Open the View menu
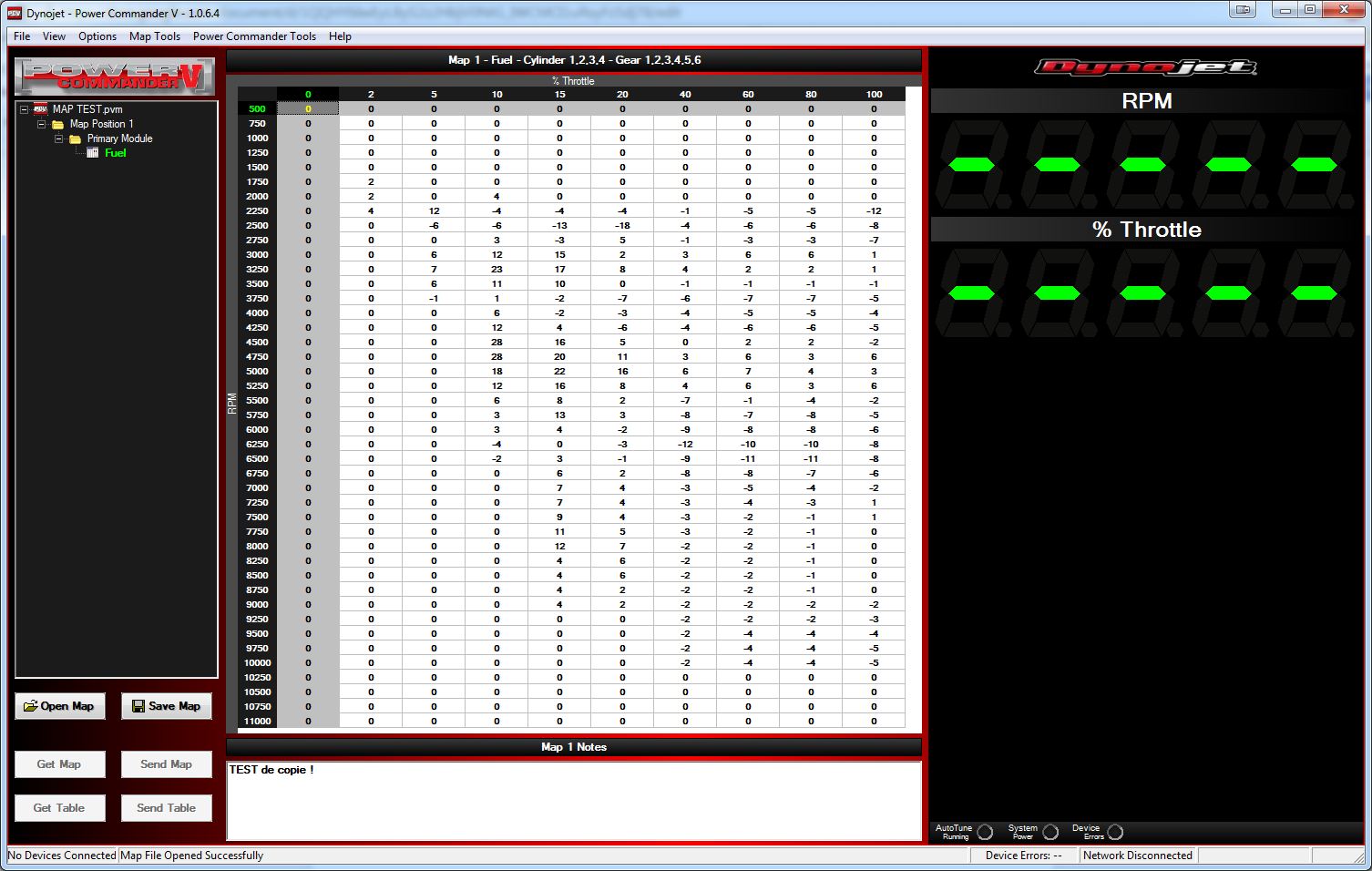 click(x=54, y=36)
